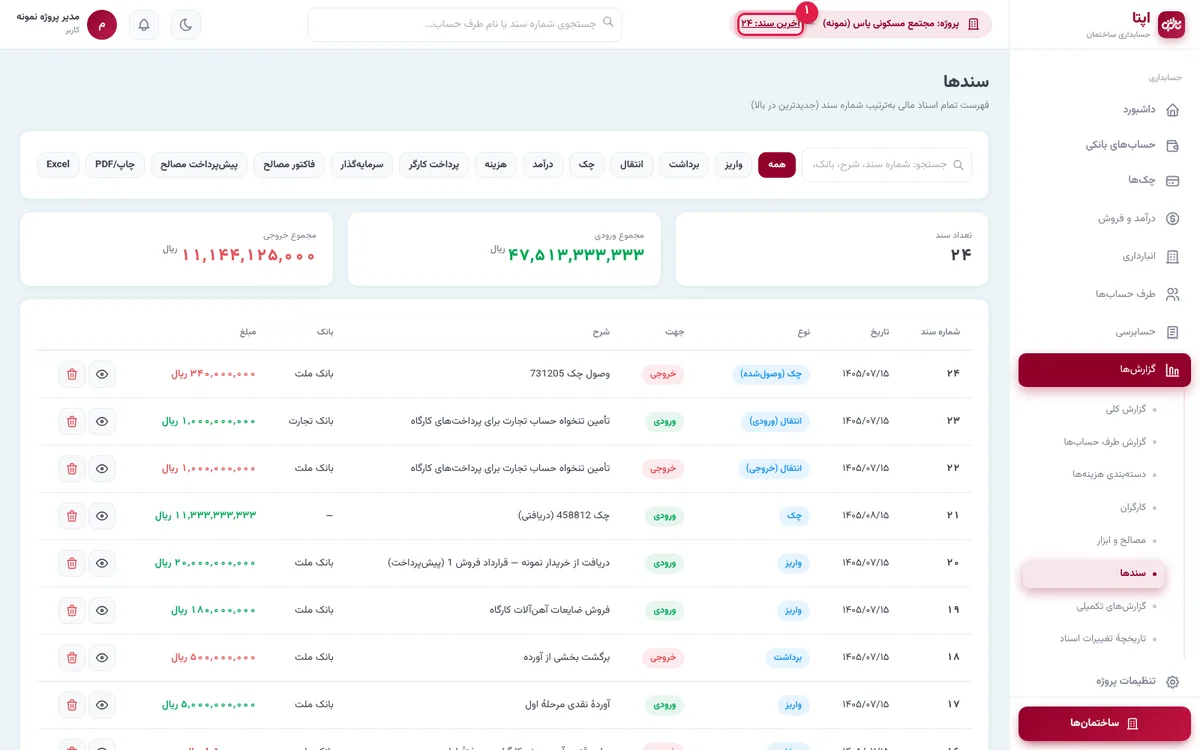Viewport: 1200px width, 750px height.
Task: Delete document 17 with trash icon
Action: (x=72, y=705)
